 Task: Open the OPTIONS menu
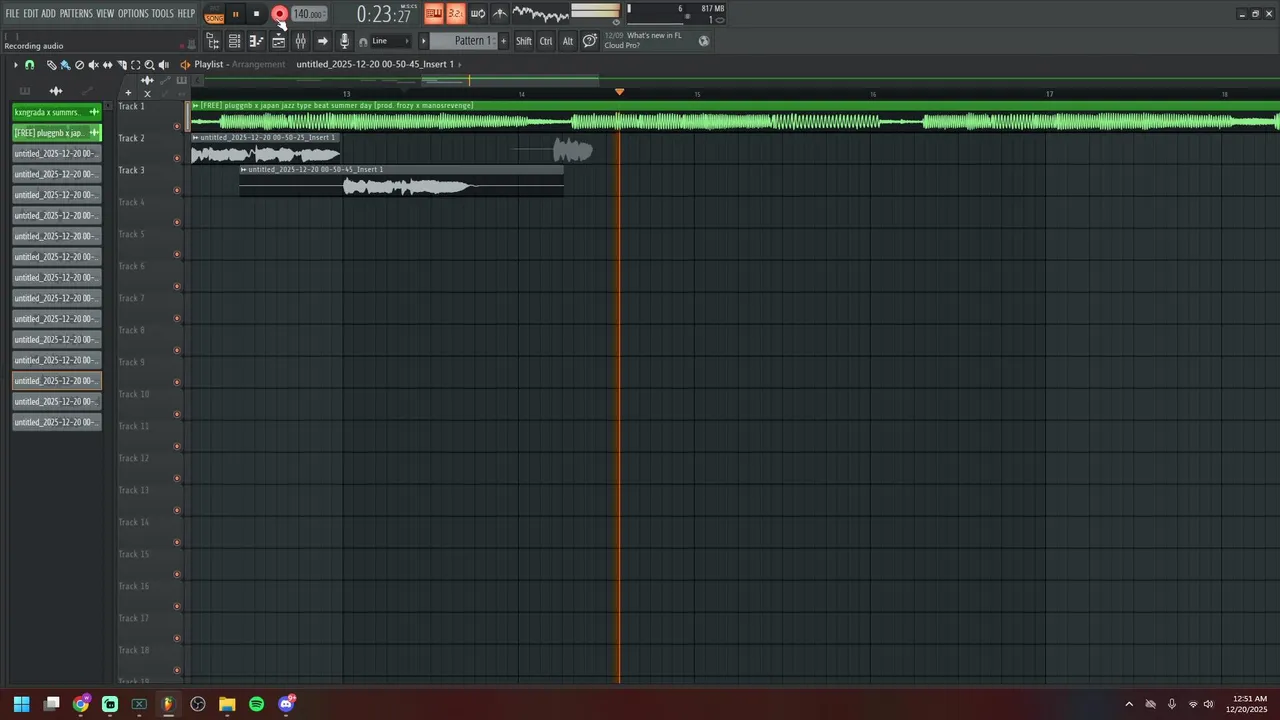coord(133,14)
